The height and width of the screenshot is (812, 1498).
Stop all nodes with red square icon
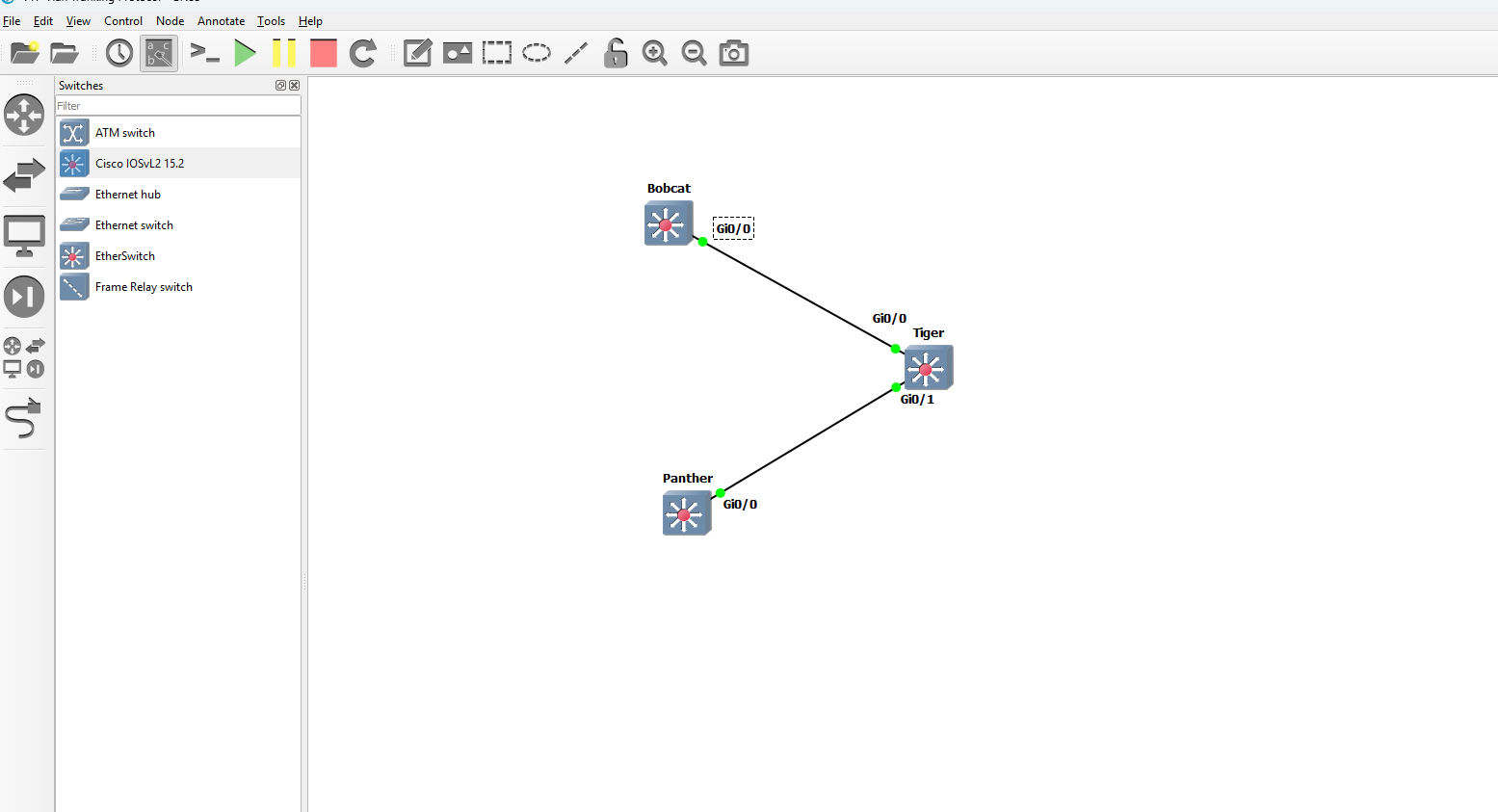tap(324, 53)
